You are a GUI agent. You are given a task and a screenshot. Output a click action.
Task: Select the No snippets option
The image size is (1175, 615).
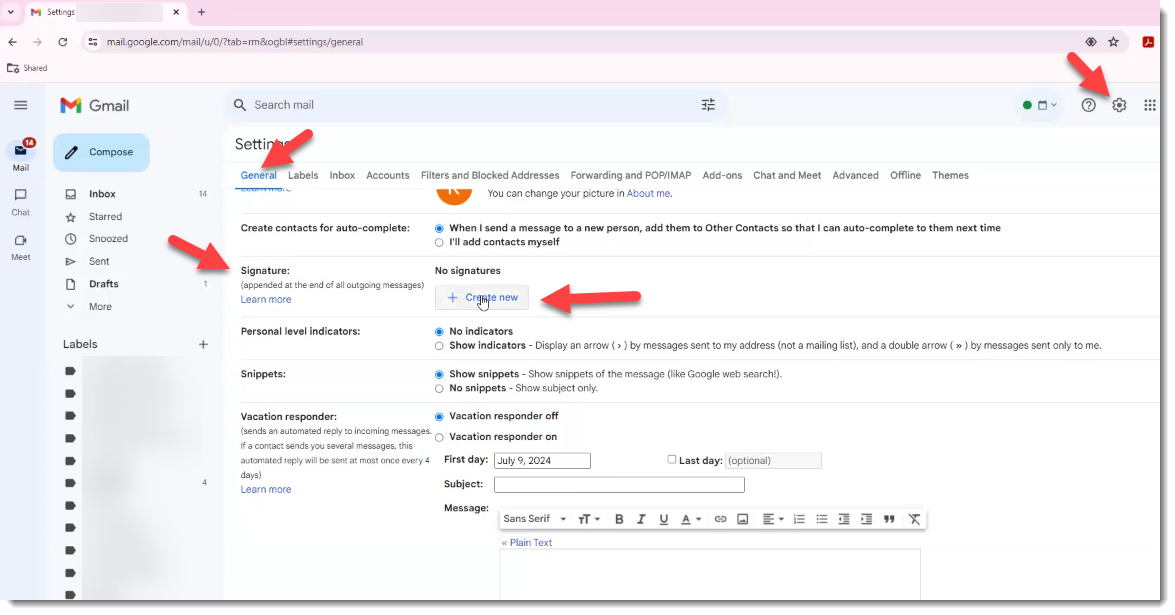[439, 389]
